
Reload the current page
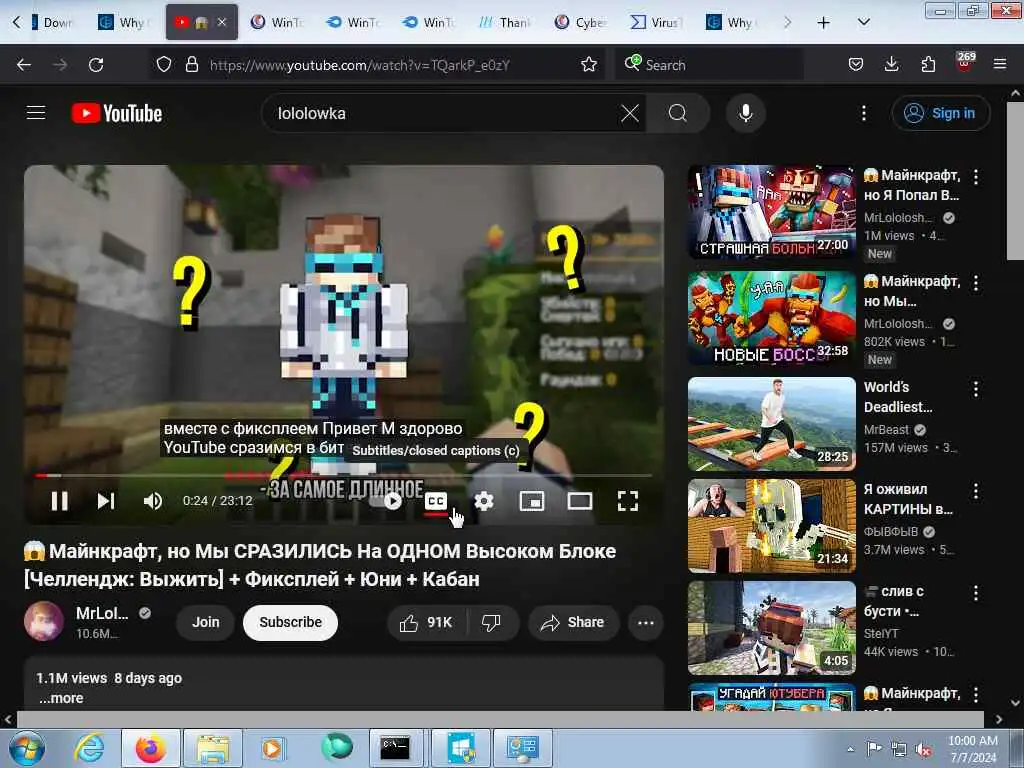pos(96,65)
